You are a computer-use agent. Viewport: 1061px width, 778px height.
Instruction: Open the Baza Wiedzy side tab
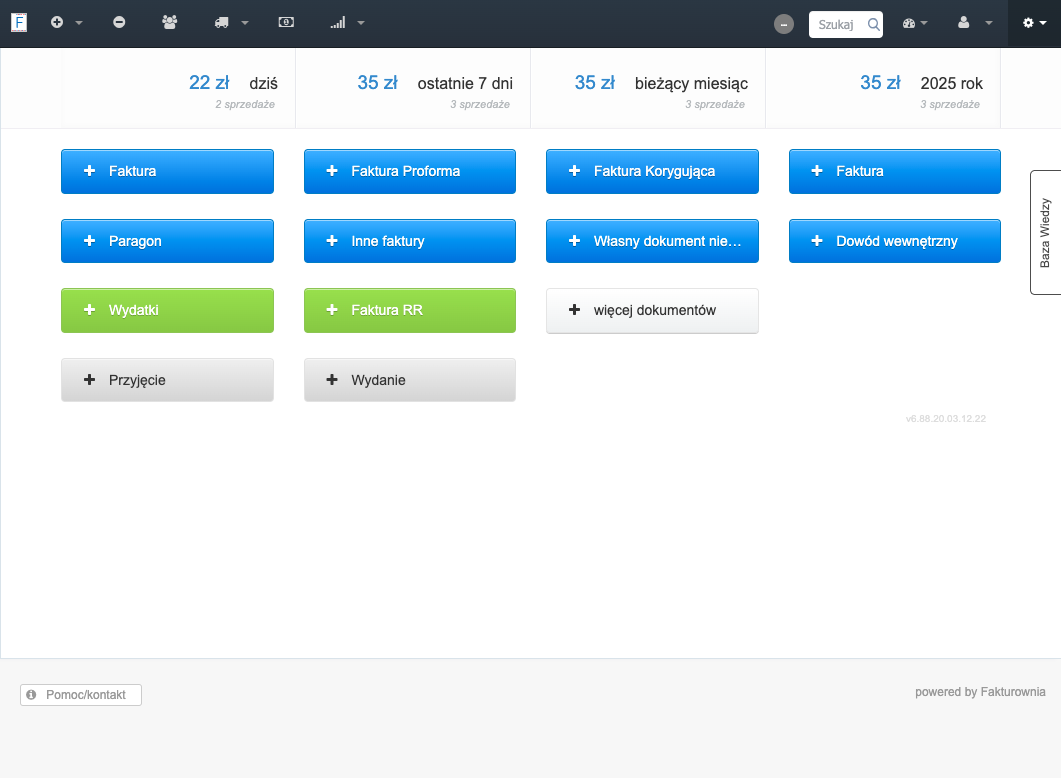click(x=1045, y=232)
